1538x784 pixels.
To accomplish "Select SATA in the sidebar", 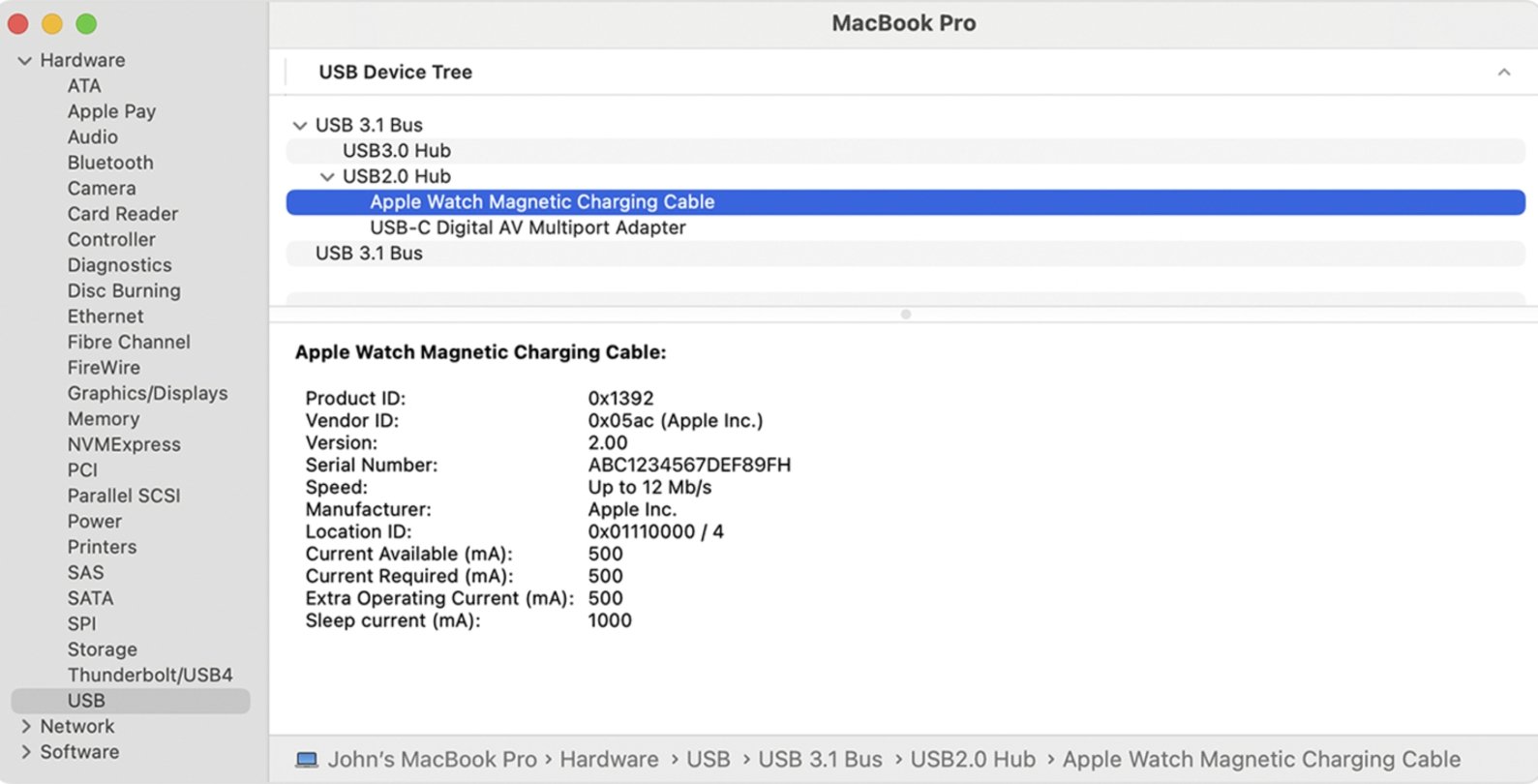I will click(x=90, y=598).
